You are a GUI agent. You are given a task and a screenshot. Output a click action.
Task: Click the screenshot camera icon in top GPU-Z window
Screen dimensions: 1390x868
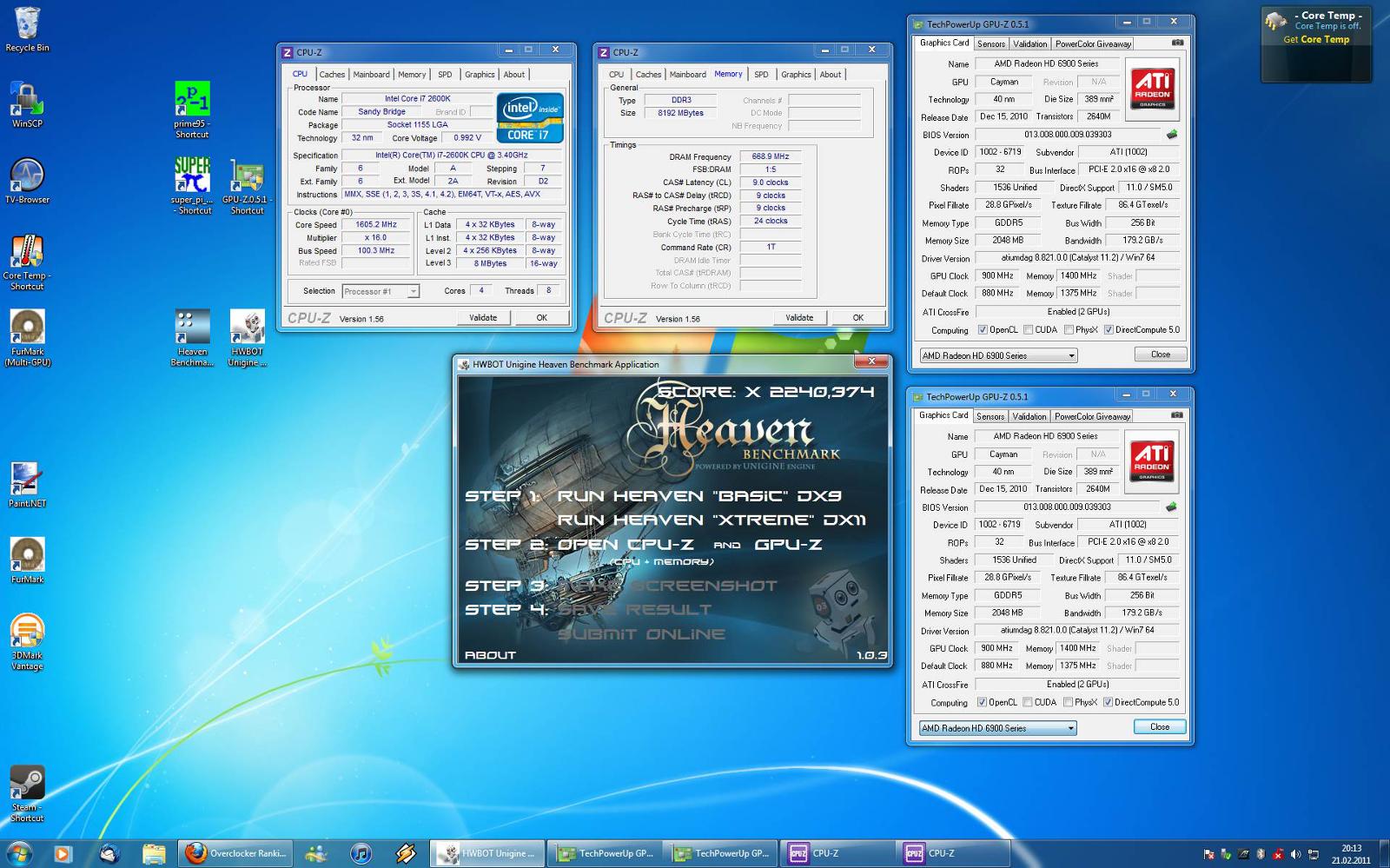[x=1177, y=43]
